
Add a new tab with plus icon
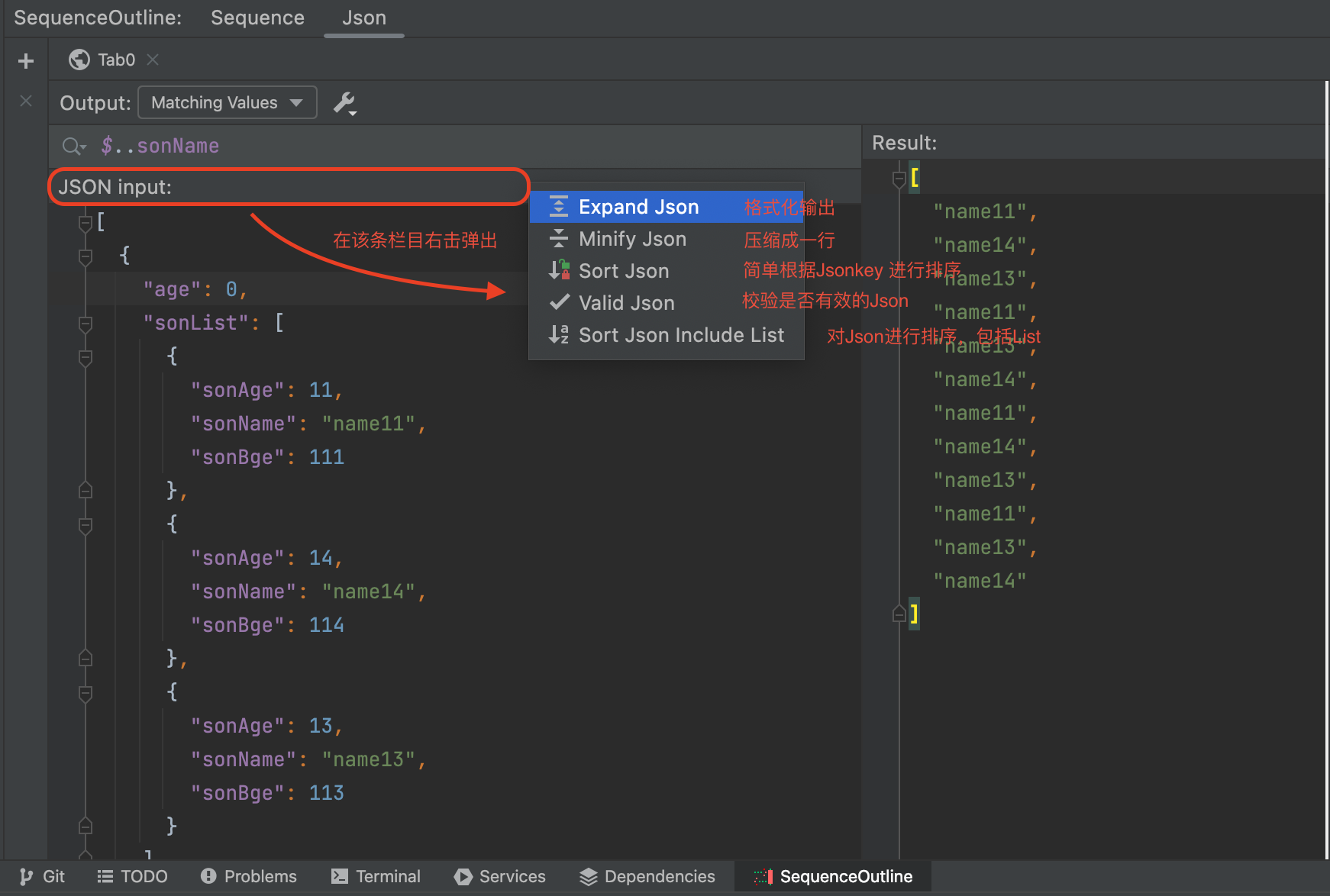click(26, 60)
